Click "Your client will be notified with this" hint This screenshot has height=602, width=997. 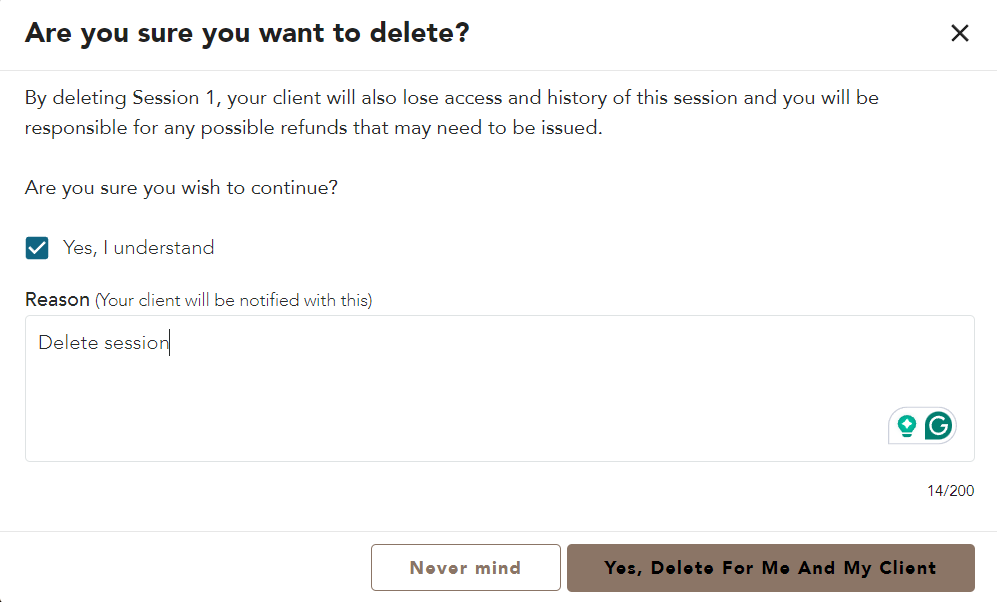click(233, 301)
